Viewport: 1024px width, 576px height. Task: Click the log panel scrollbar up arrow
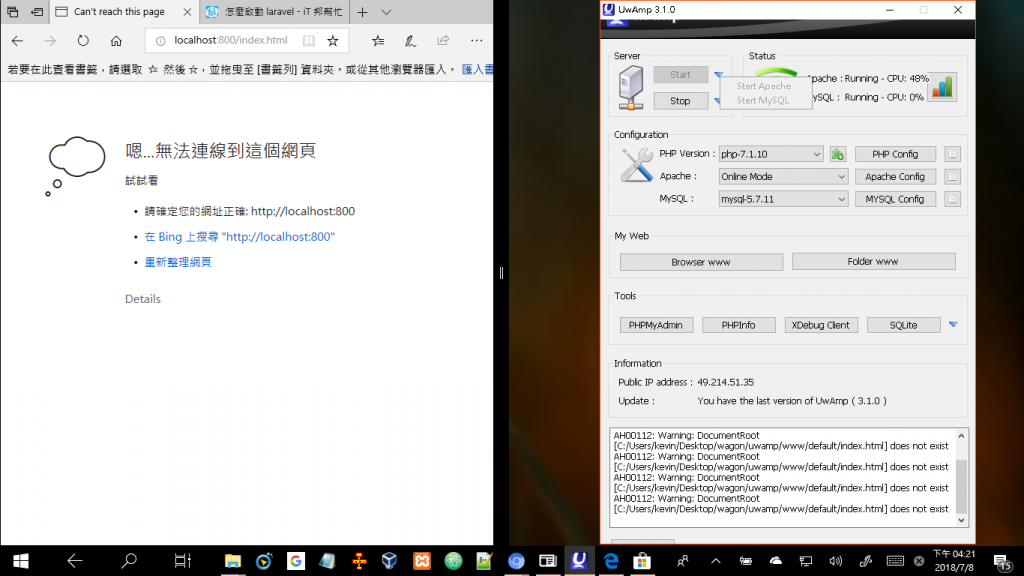pyautogui.click(x=961, y=436)
